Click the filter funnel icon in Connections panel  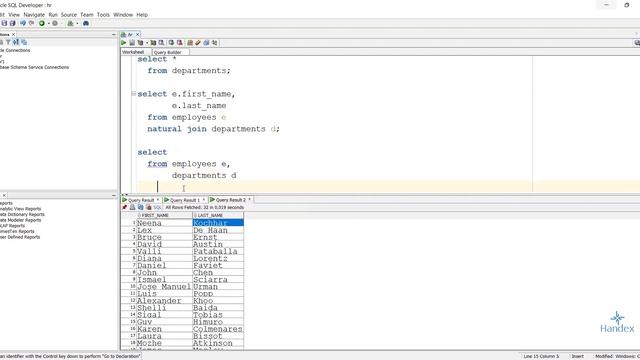pos(8,42)
